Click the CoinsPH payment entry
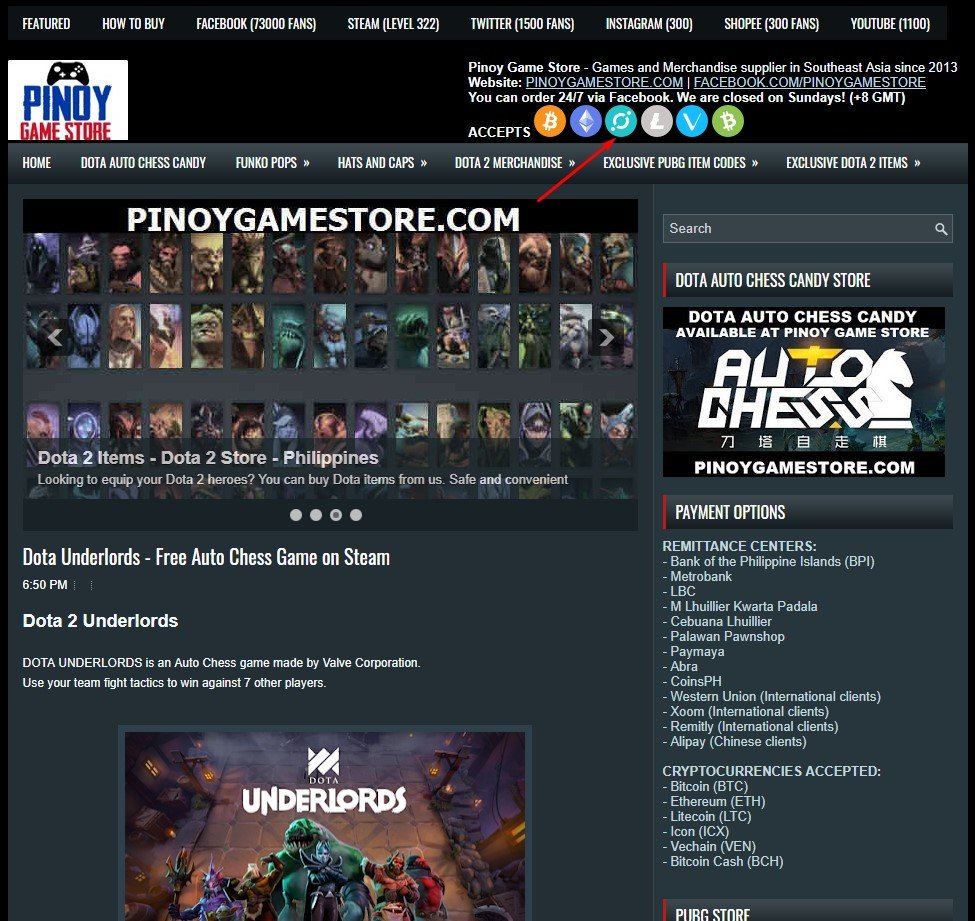 (x=692, y=682)
